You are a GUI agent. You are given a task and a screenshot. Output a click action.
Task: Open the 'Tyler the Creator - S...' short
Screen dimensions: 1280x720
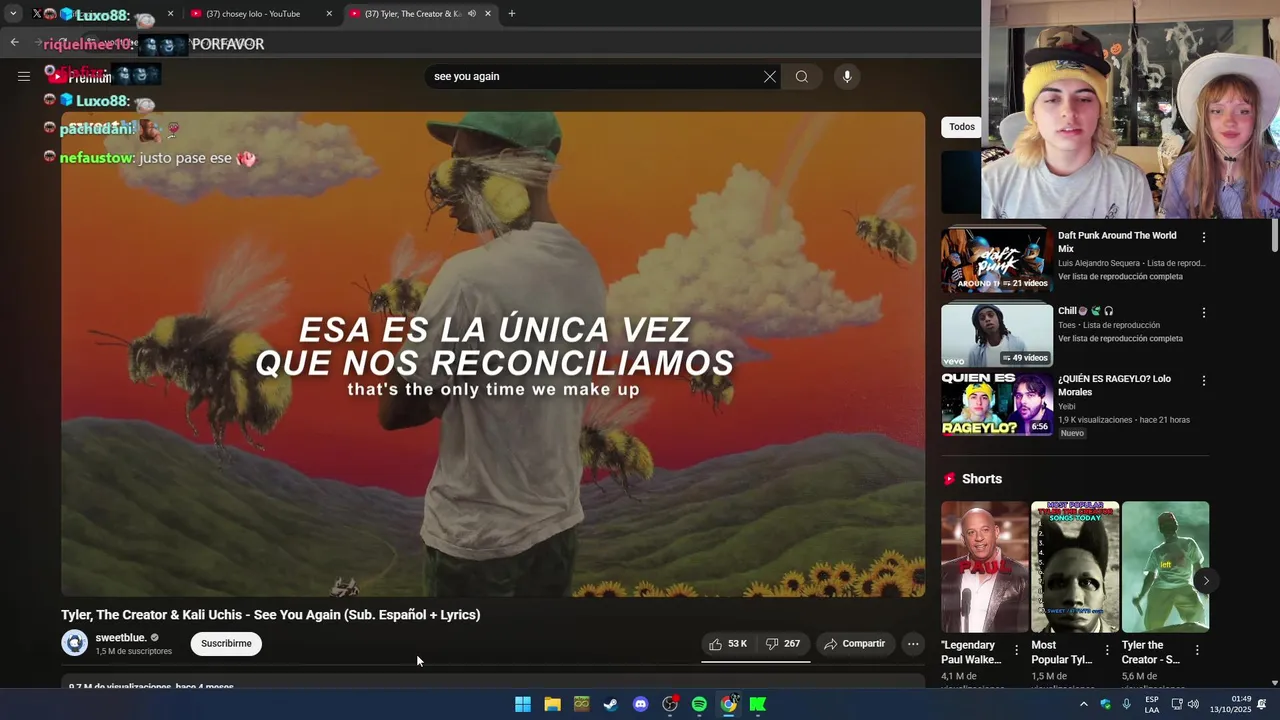pos(1165,567)
